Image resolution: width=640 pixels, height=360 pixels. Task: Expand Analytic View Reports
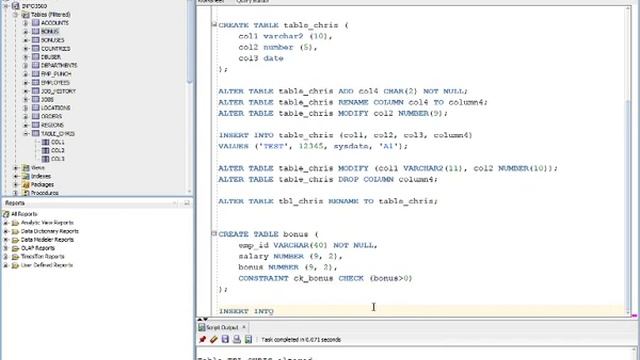point(6,222)
